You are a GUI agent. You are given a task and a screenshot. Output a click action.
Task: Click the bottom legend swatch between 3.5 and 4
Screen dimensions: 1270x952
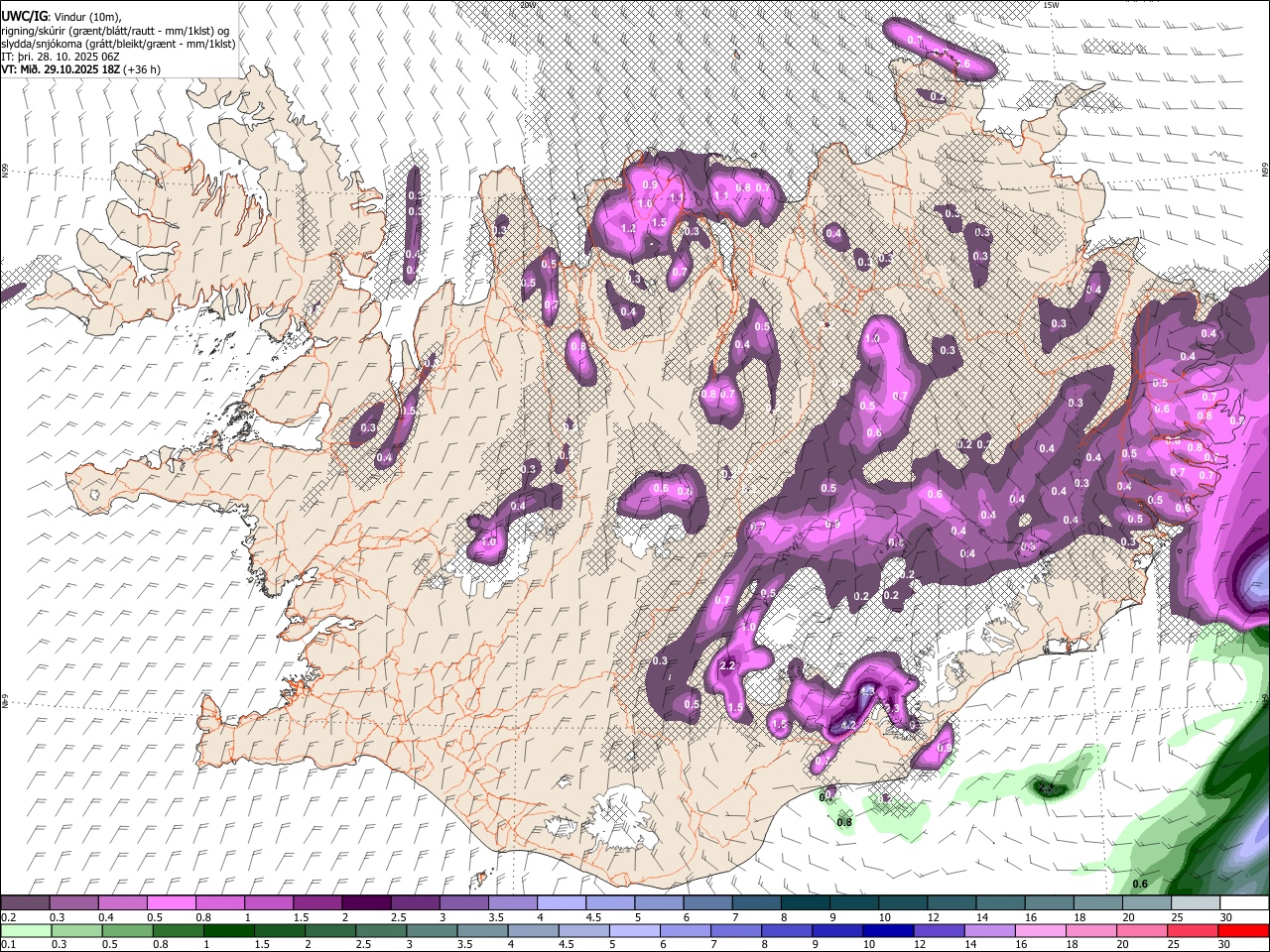pos(481,930)
